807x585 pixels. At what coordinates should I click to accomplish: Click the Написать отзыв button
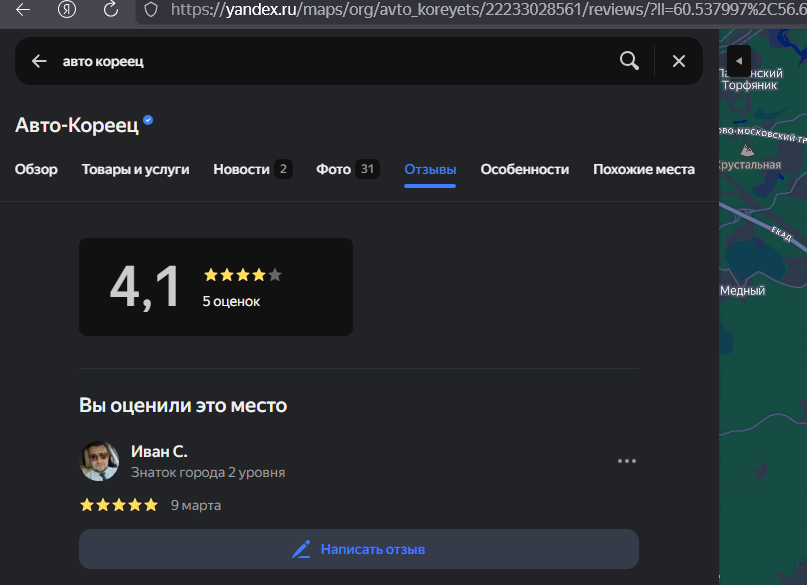pos(359,549)
